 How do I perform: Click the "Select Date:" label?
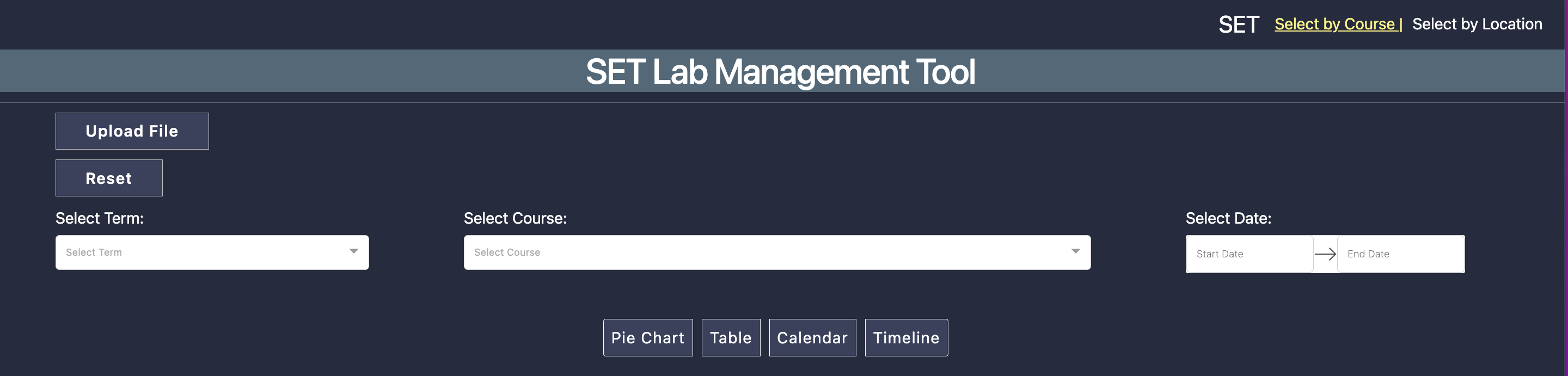pos(1228,218)
